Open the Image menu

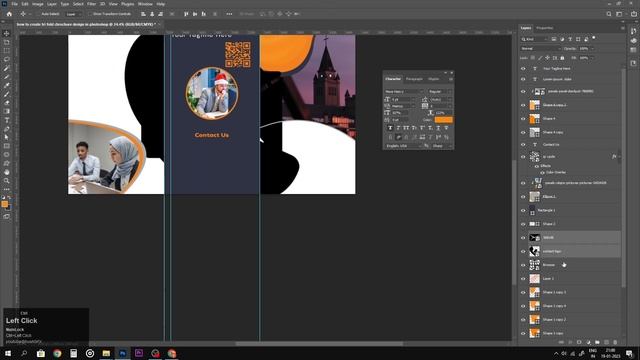pyautogui.click(x=38, y=4)
